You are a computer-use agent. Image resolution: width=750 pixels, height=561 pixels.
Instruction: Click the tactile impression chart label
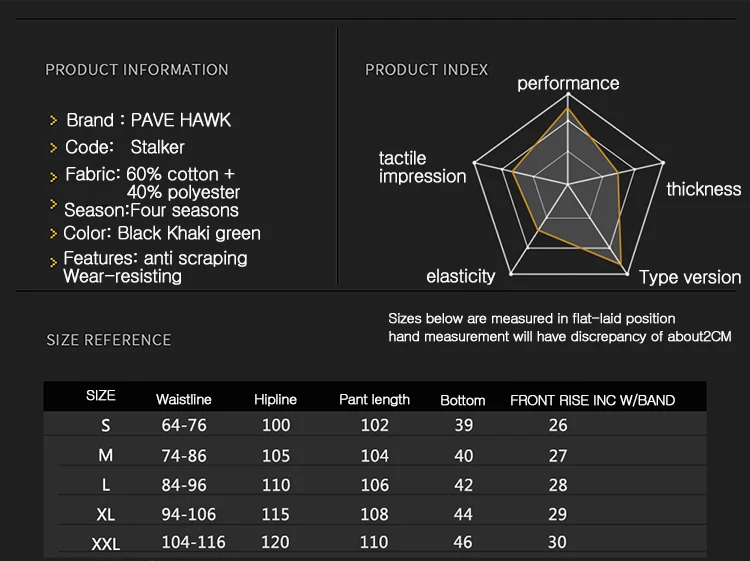[422, 167]
